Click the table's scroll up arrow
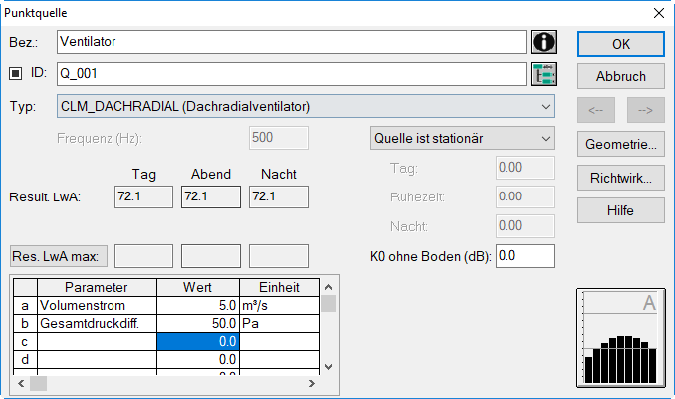 [x=328, y=287]
